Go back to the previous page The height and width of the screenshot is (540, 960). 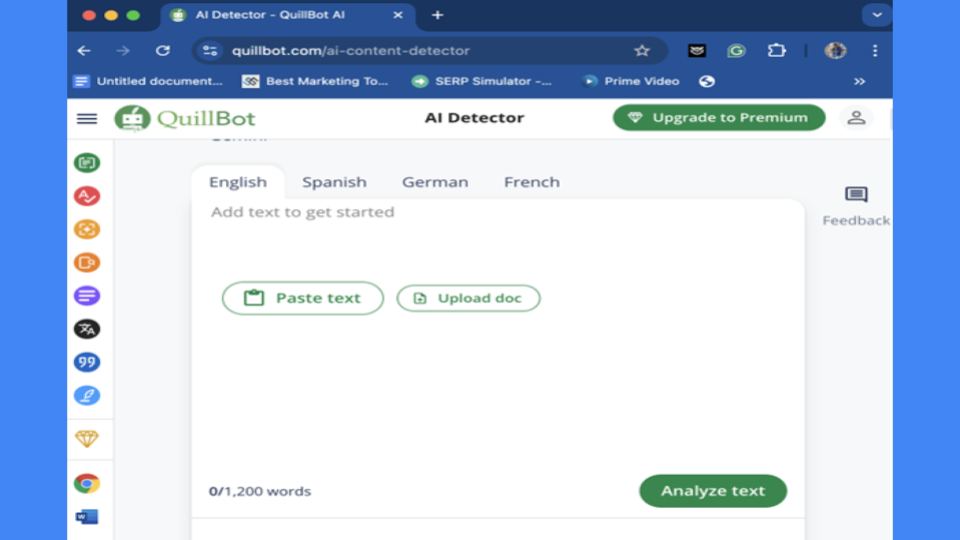pos(84,51)
